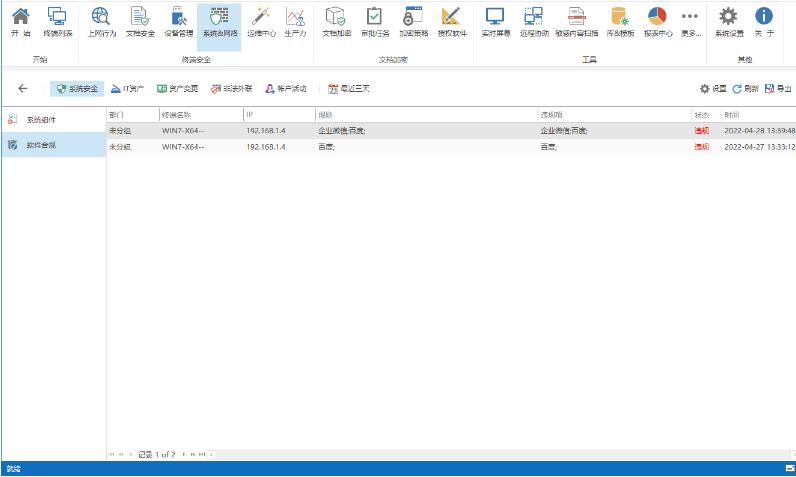796x477 pixels.
Task: Open the 上网行为 module
Action: [101, 22]
